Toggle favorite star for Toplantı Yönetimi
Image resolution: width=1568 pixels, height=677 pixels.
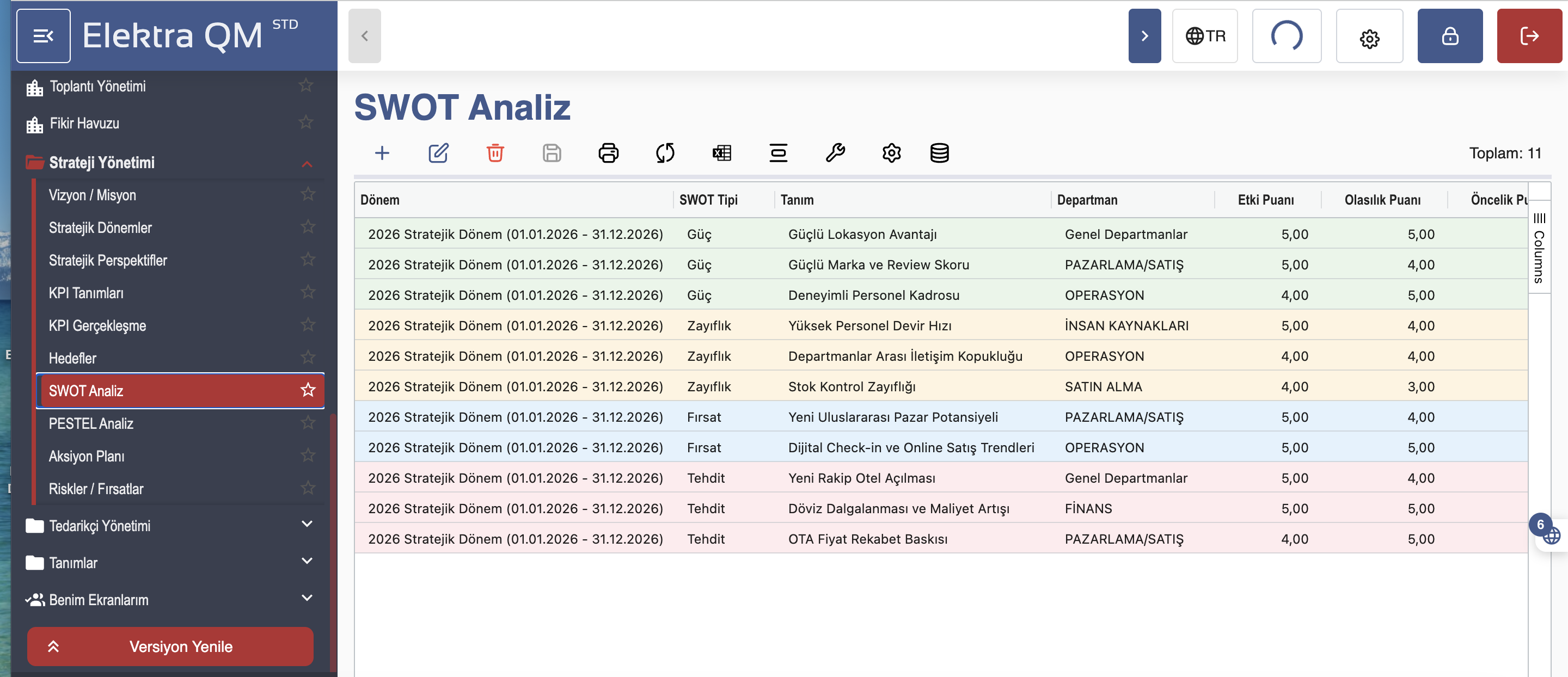click(305, 86)
